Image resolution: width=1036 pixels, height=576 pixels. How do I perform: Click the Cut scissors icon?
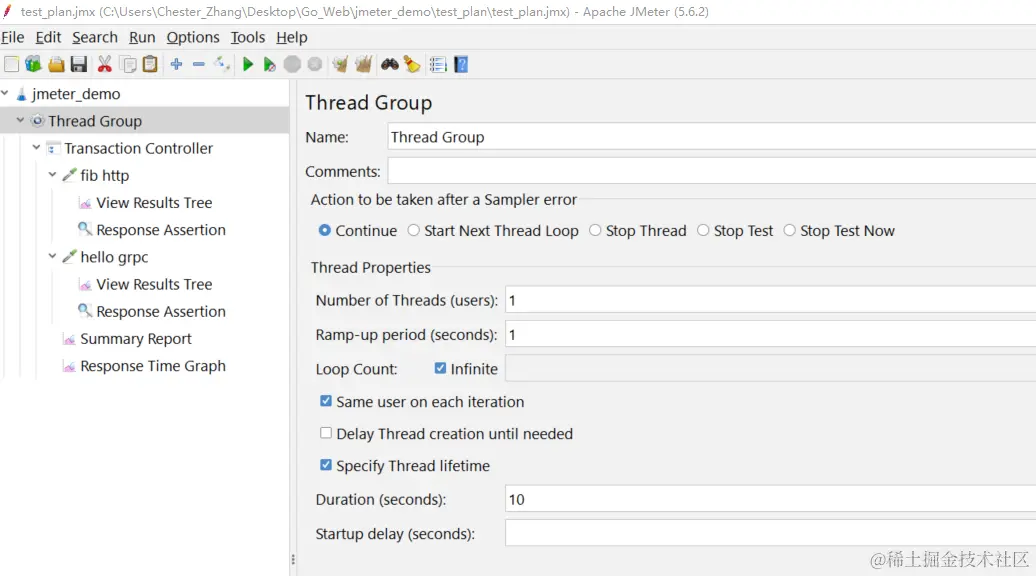[x=104, y=64]
